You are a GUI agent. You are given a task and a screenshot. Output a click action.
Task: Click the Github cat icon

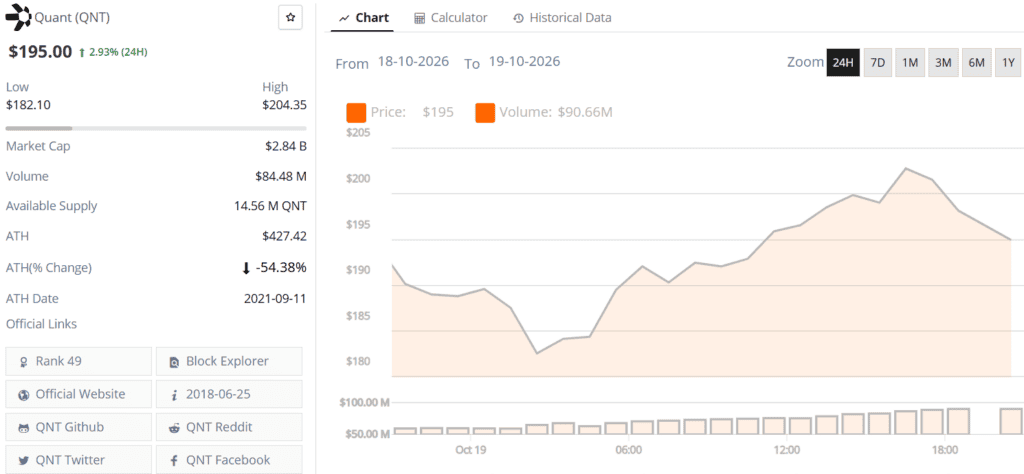pos(24,428)
